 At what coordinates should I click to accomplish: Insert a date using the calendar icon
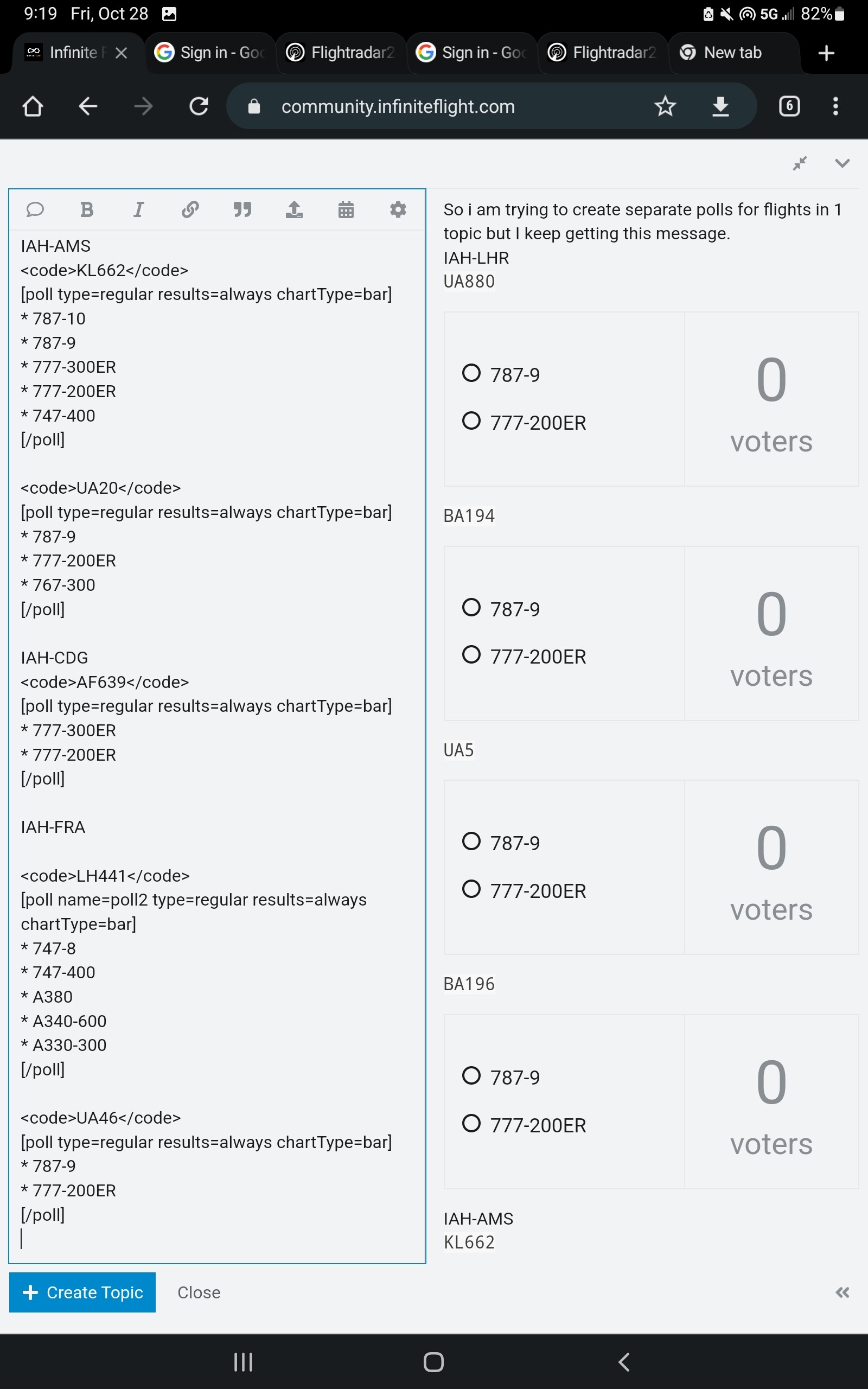pos(346,209)
